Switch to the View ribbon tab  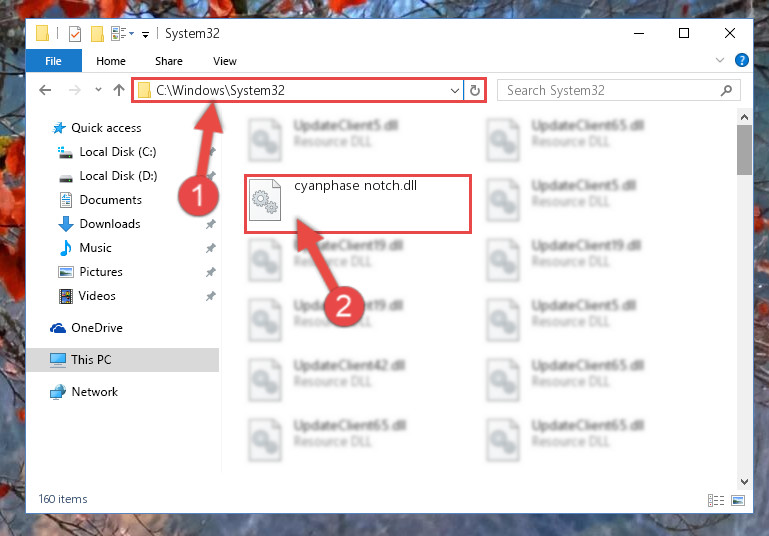225,61
